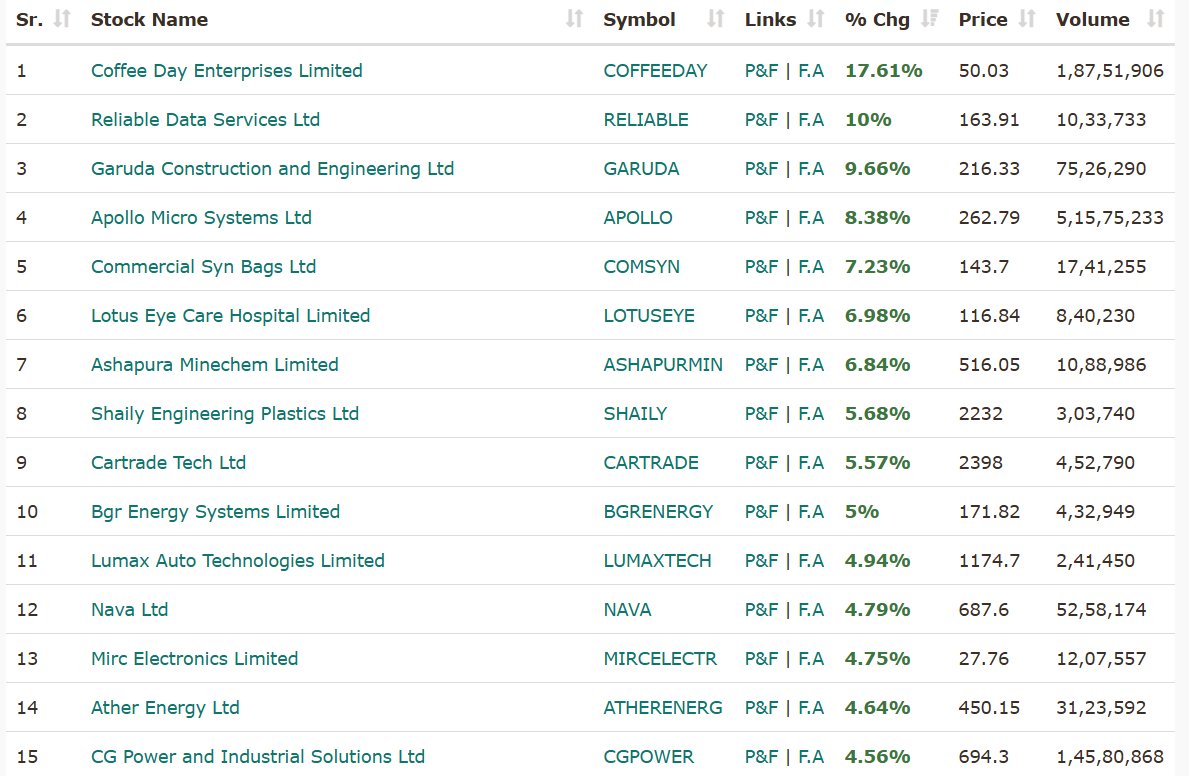This screenshot has height=776, width=1189.
Task: Sort by % Chg sort icon
Action: (x=930, y=19)
